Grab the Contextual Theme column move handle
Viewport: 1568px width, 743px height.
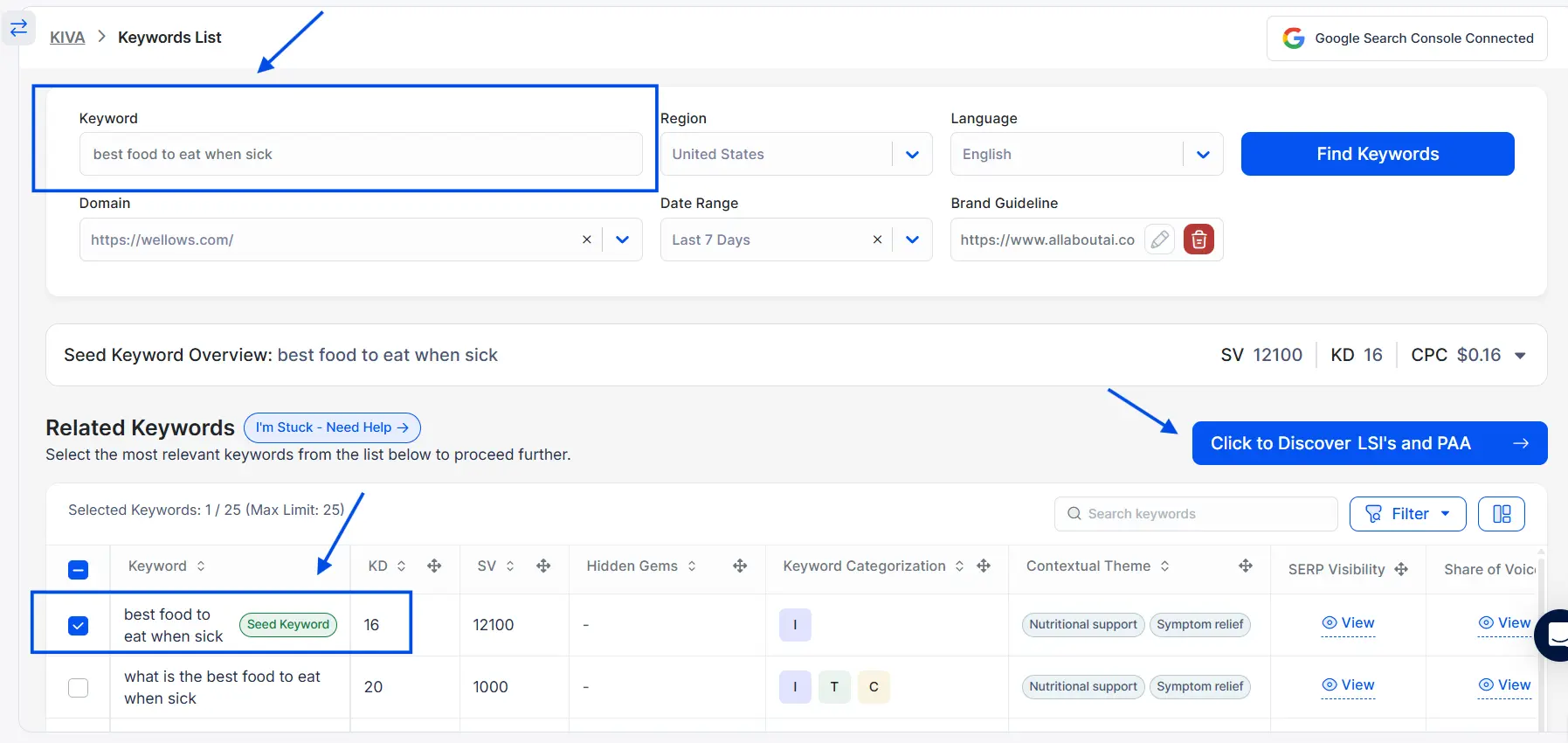click(1246, 566)
